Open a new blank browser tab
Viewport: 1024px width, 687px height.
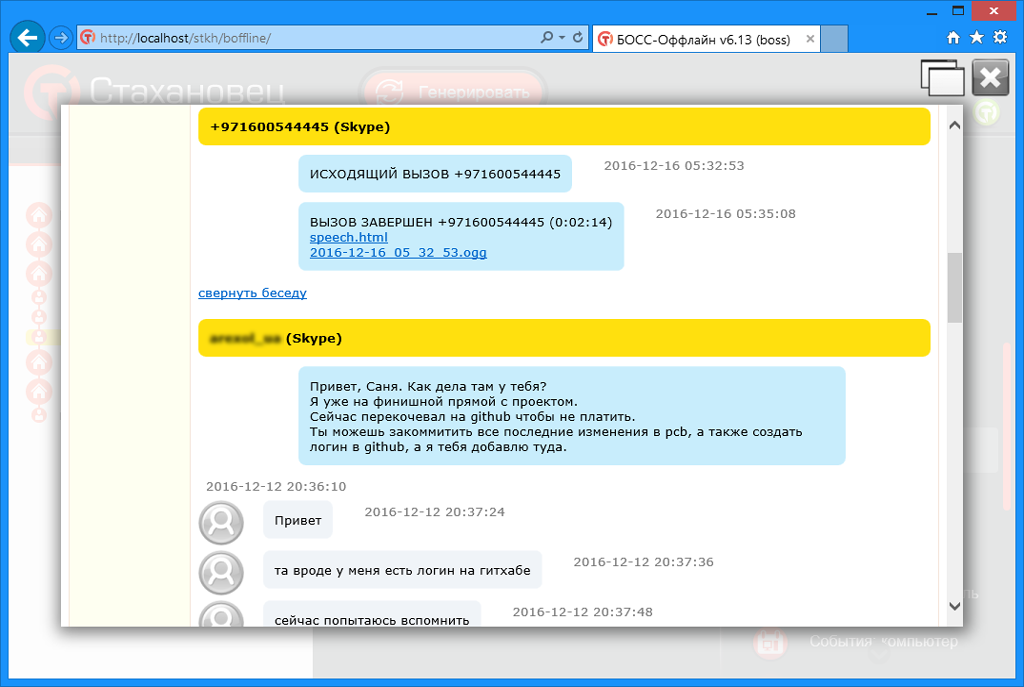[x=834, y=39]
